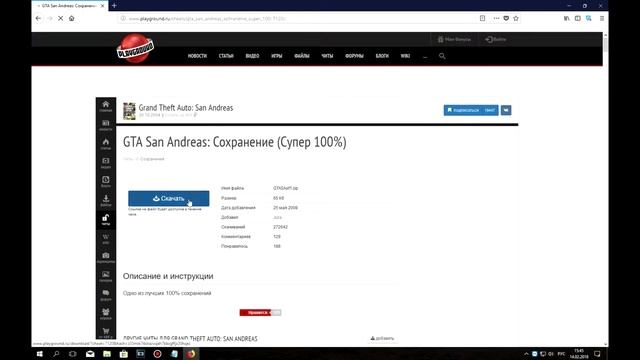This screenshot has width=640, height=360.
Task: Click the browser back arrow
Action: click(38, 18)
